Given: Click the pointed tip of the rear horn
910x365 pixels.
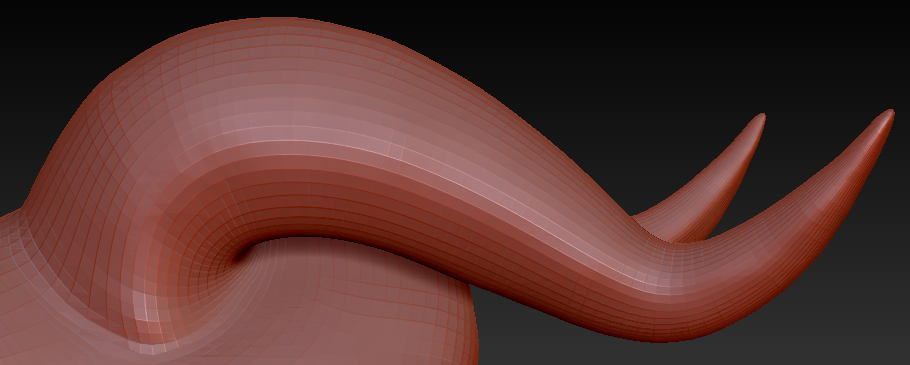Looking at the screenshot, I should pos(759,120).
